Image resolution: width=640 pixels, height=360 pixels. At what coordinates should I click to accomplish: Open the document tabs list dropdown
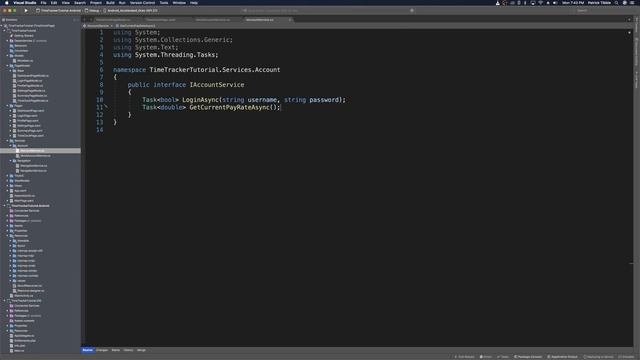point(629,20)
